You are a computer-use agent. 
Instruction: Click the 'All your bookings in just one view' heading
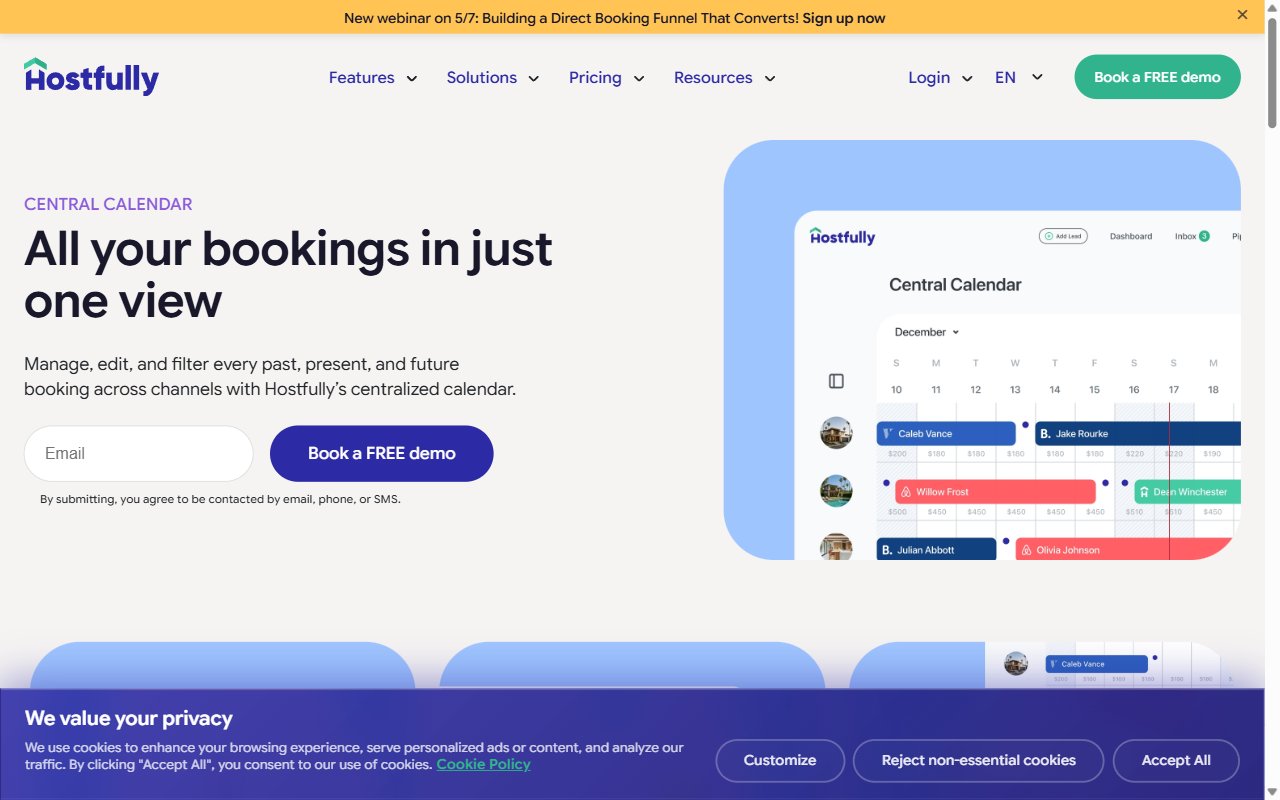288,274
